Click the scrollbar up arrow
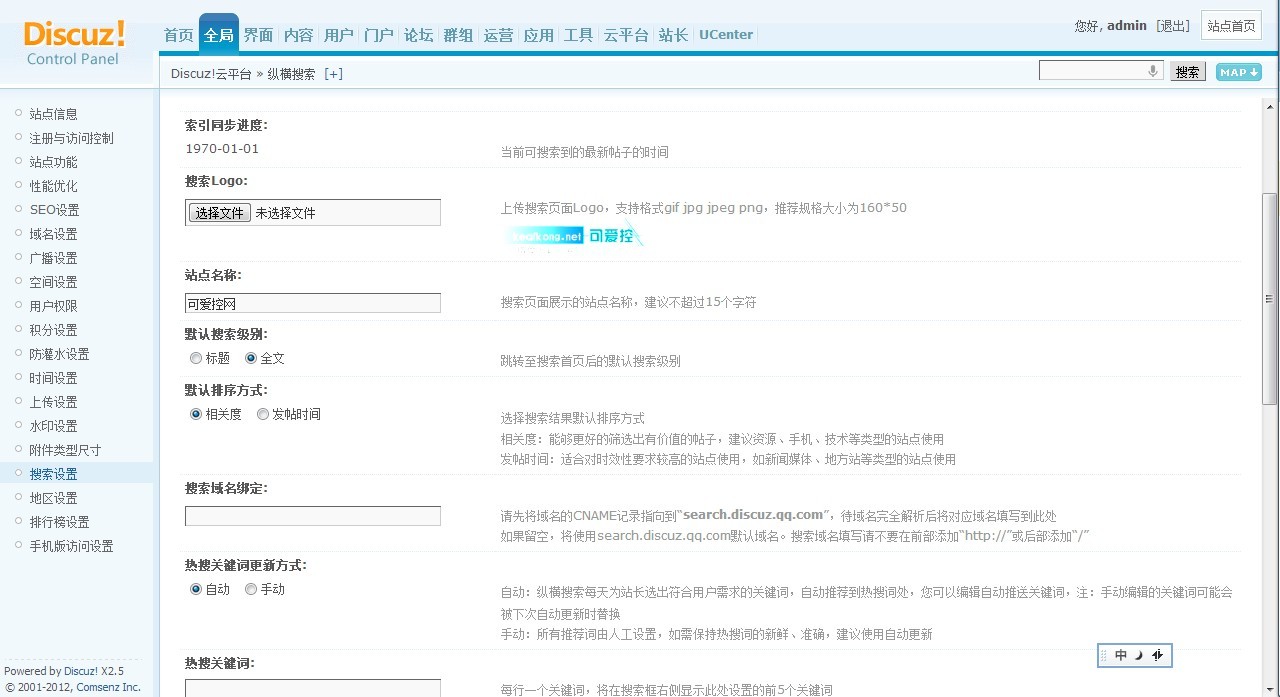The image size is (1280, 697). 1270,107
